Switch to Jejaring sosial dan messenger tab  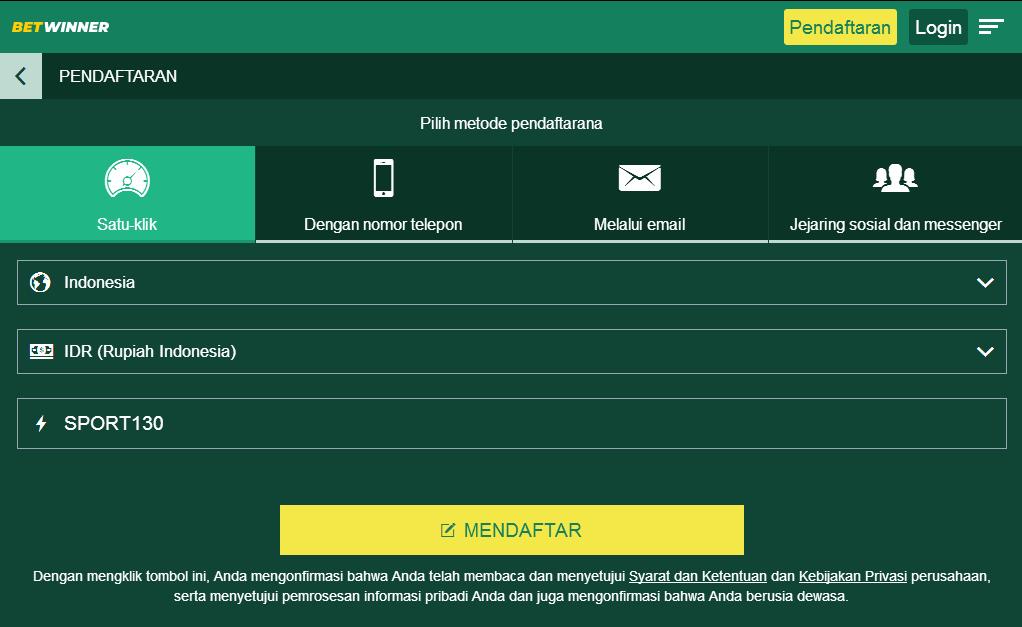pos(896,194)
